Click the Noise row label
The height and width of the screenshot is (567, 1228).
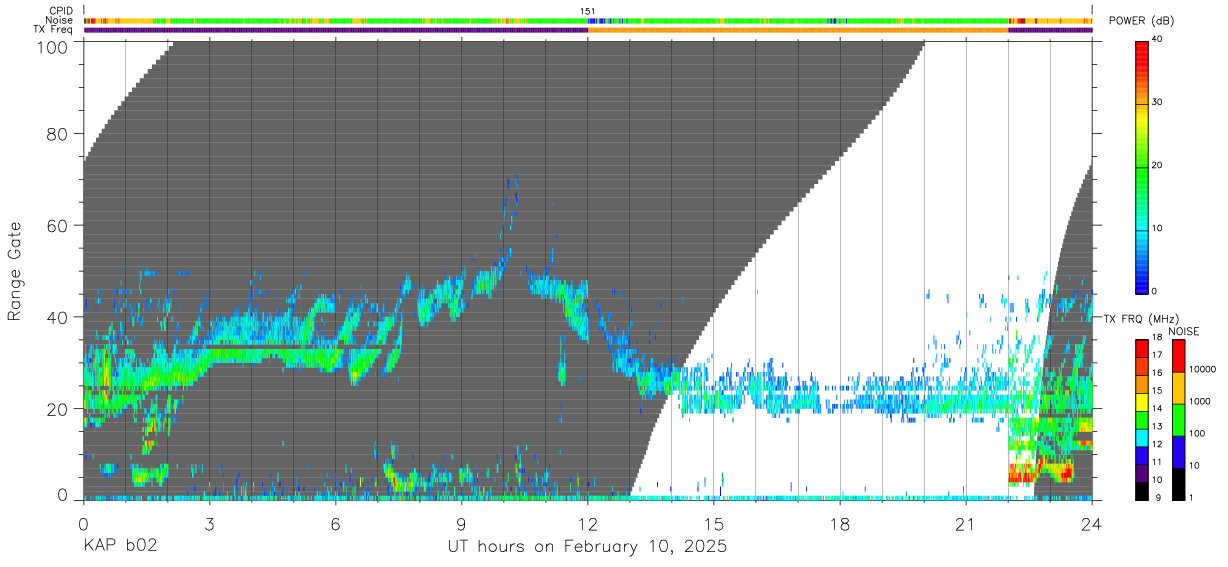pyautogui.click(x=60, y=20)
